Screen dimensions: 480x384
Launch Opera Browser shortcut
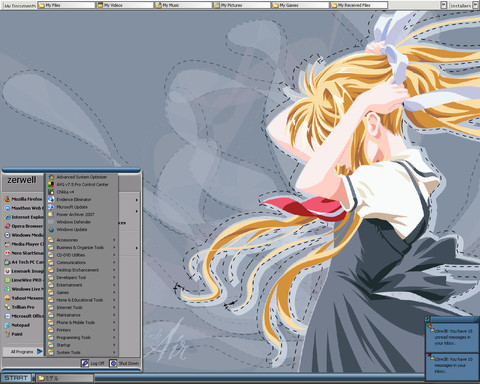(23, 226)
